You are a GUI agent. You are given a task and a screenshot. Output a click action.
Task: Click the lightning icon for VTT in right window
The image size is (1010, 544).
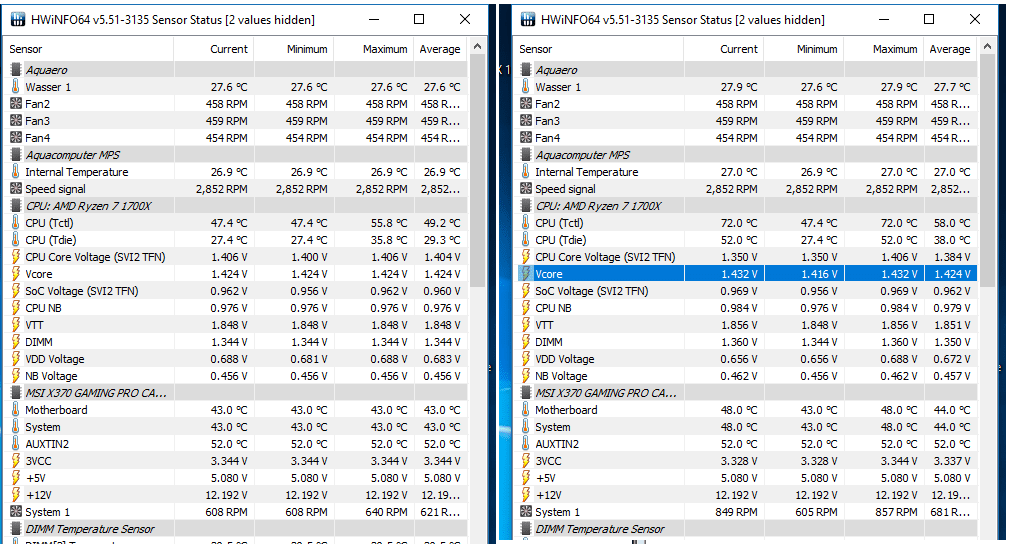click(526, 325)
